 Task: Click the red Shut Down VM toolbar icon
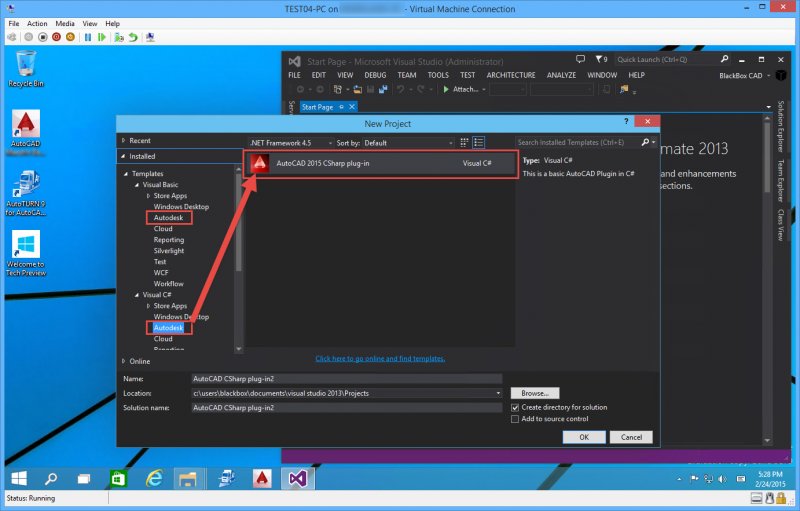click(57, 37)
